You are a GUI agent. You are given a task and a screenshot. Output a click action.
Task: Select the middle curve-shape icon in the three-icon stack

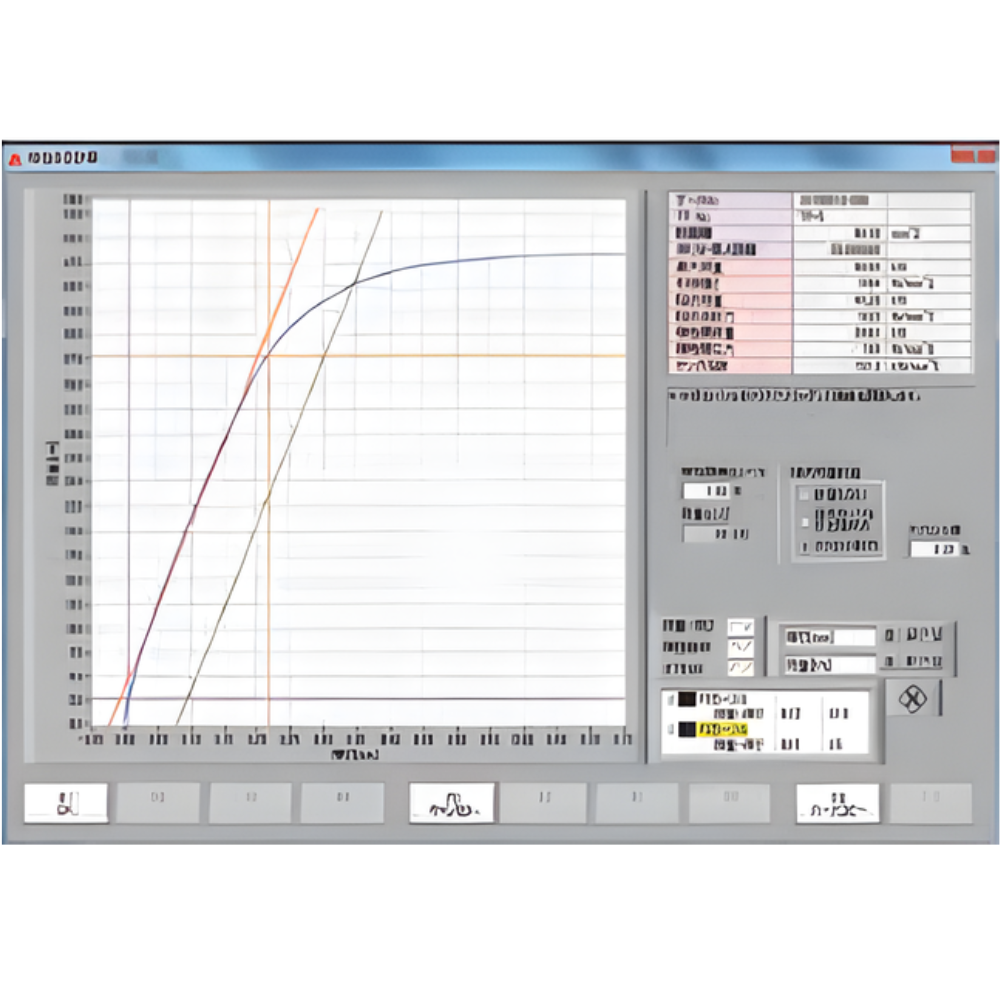tap(741, 647)
